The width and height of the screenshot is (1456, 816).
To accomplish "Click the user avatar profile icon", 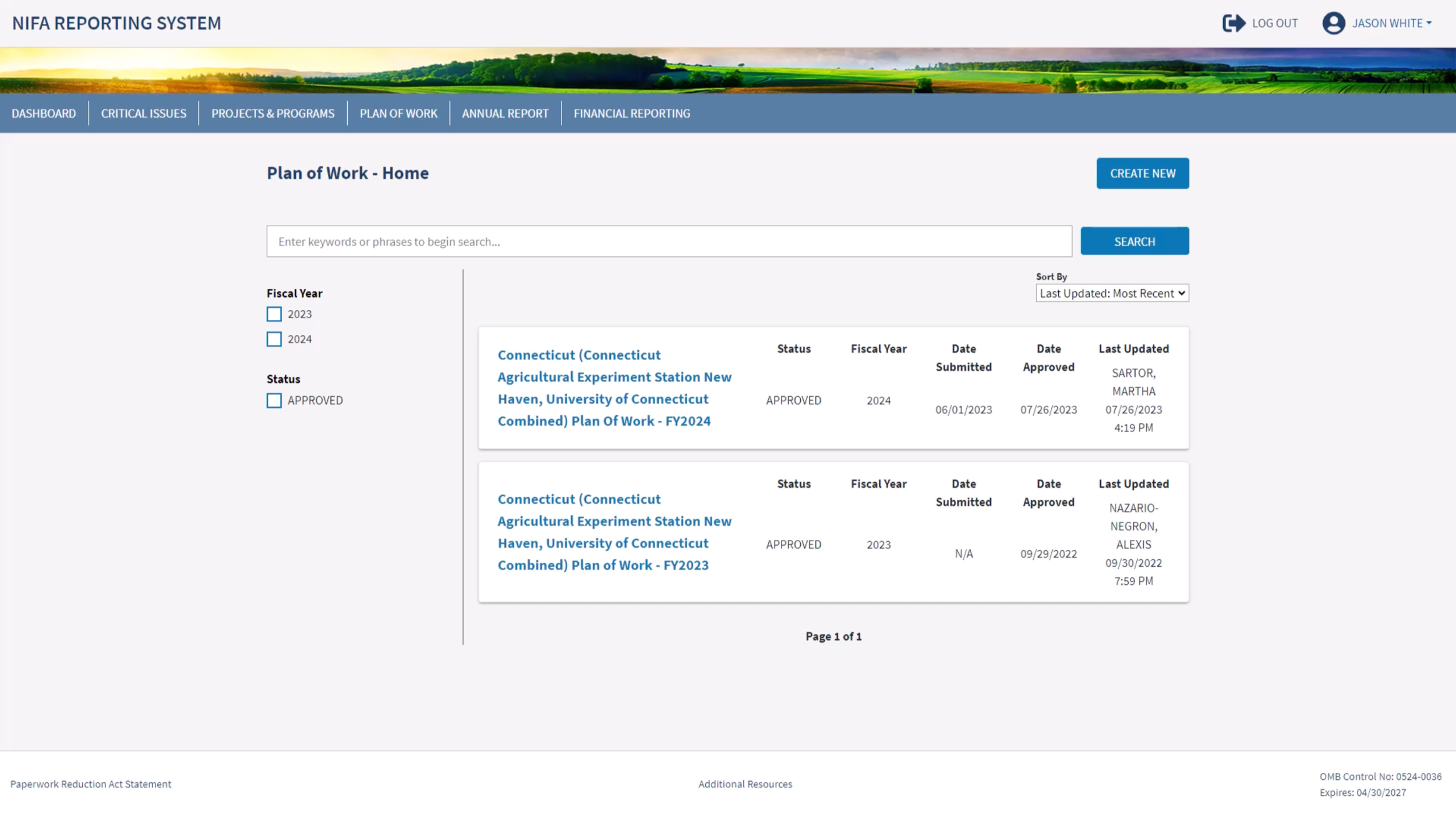I will click(1333, 23).
